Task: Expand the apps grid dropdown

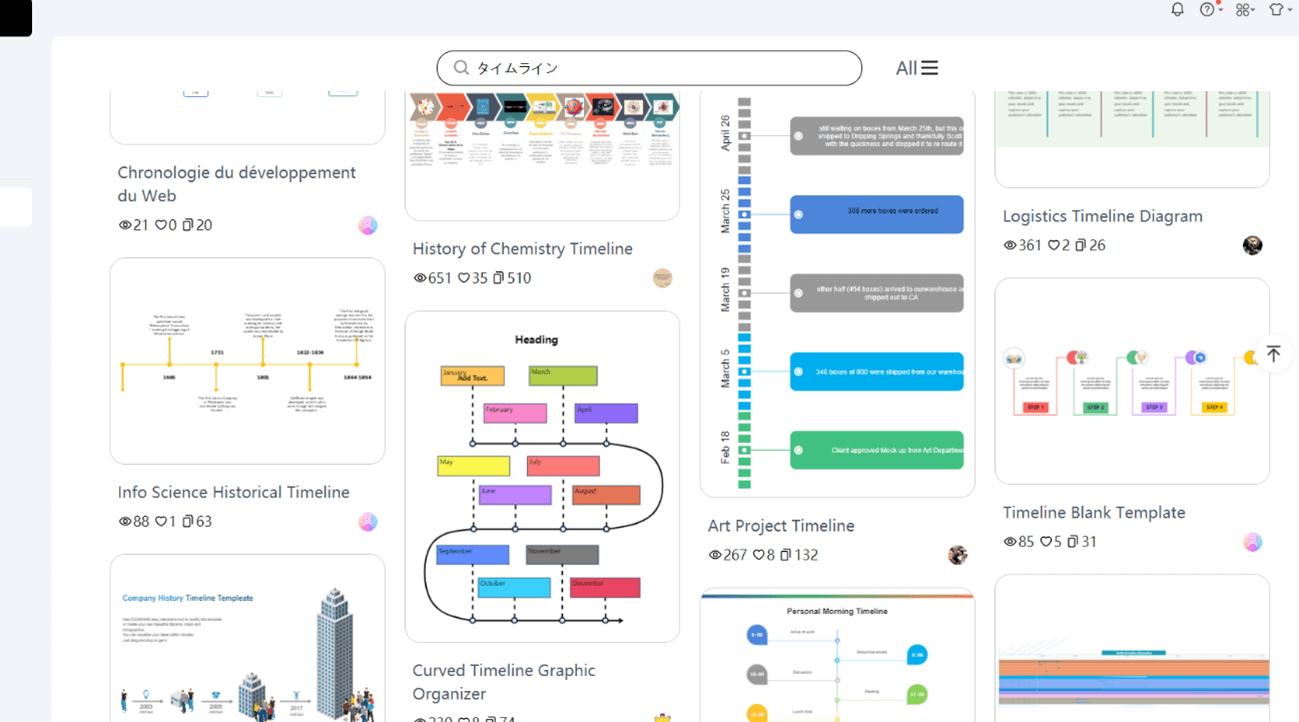Action: coord(1243,9)
